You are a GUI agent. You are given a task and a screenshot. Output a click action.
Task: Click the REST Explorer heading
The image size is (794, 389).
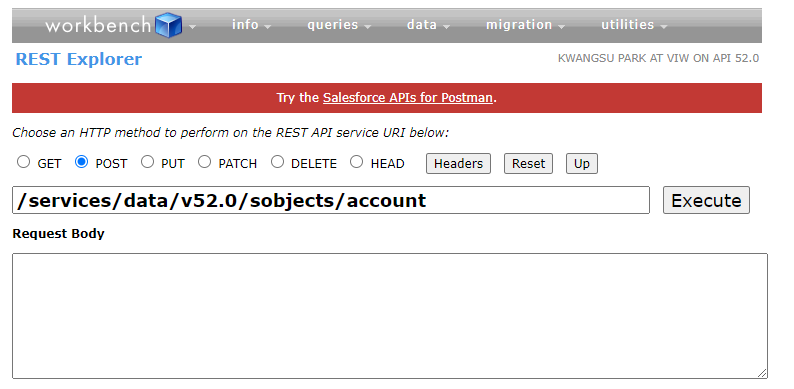[78, 59]
